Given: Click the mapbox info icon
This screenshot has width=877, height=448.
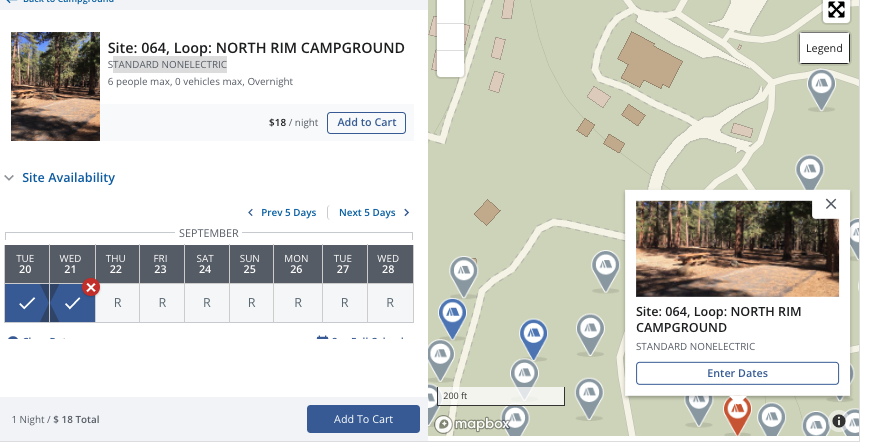Looking at the screenshot, I should [x=838, y=422].
